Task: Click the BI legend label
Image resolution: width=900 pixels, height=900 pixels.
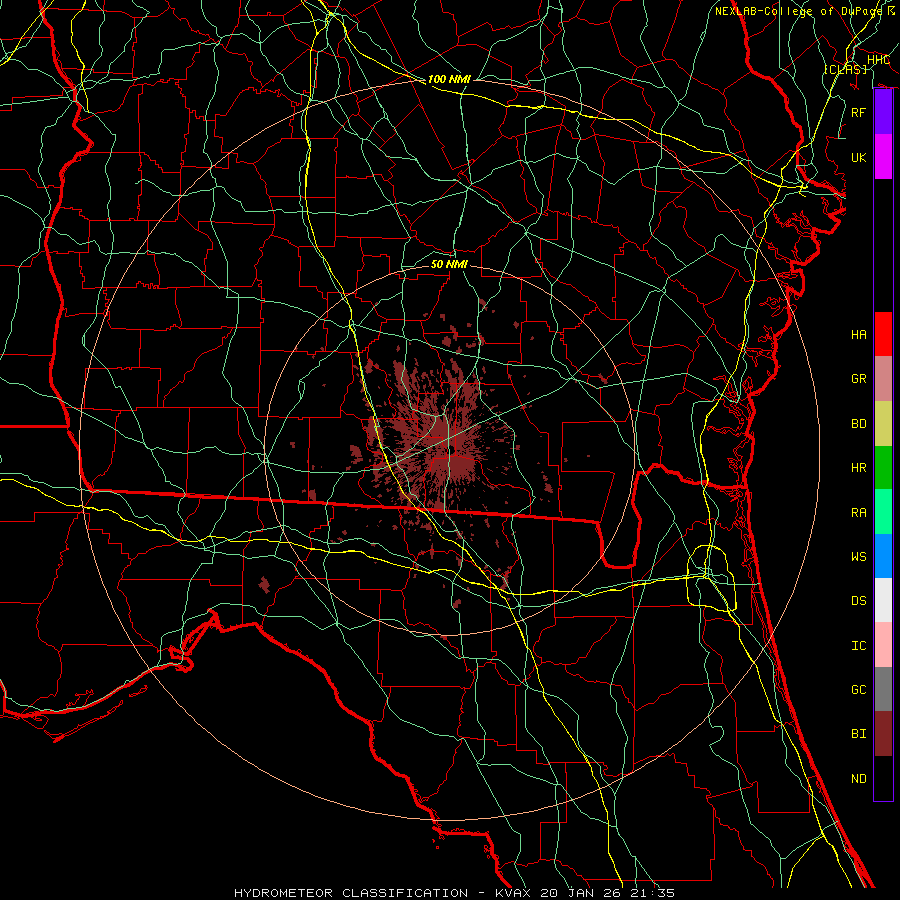Action: point(859,734)
